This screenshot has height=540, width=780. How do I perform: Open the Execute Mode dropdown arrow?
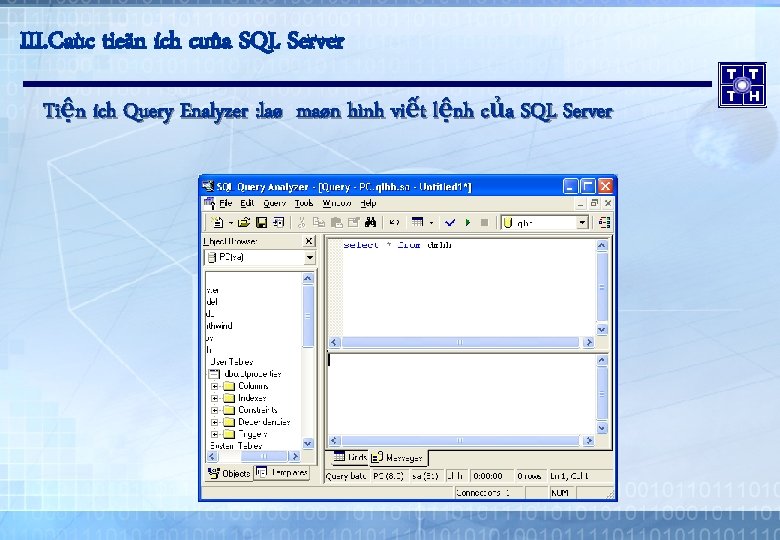[431, 223]
